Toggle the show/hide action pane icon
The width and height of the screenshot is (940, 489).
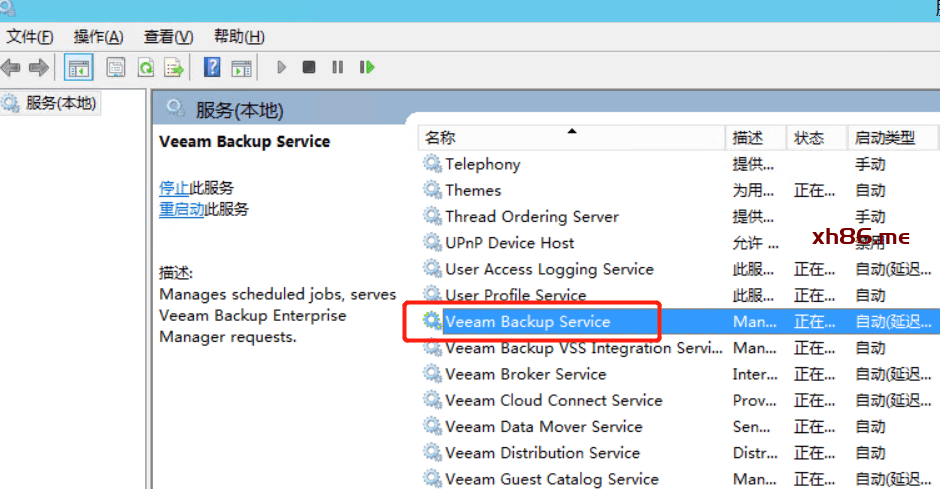(242, 68)
